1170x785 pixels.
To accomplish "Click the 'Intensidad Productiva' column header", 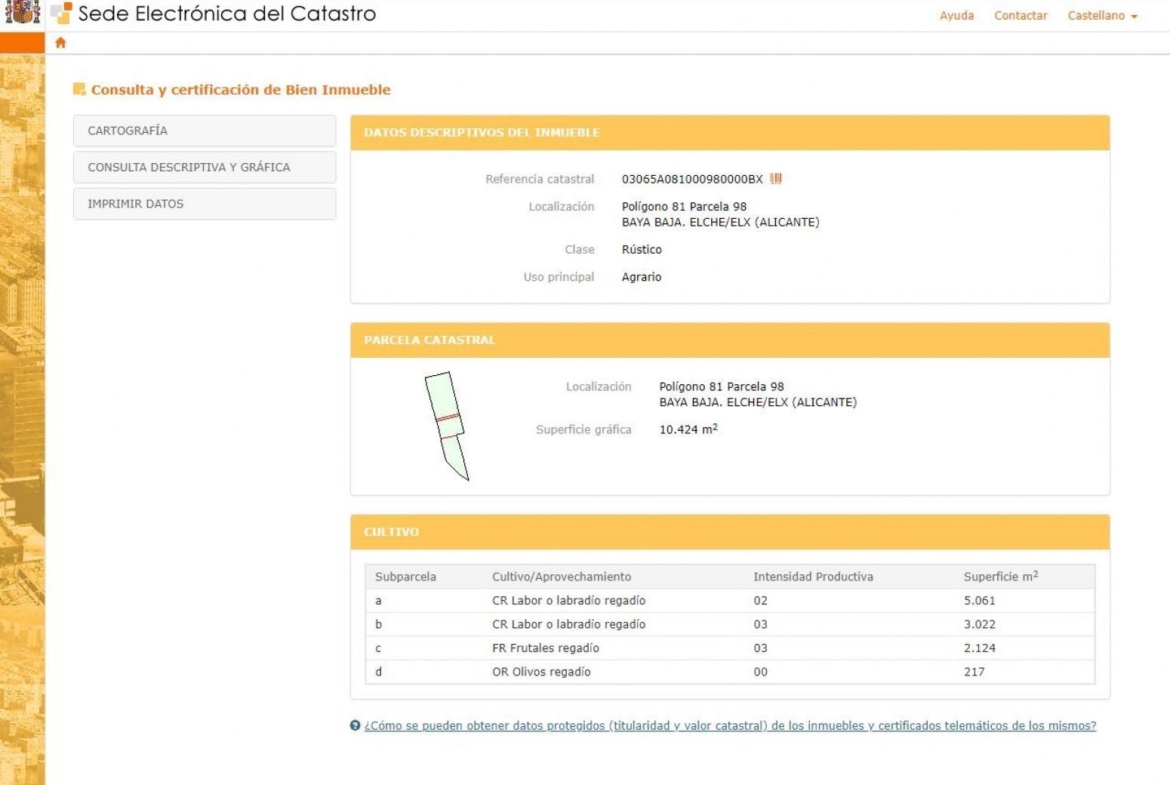I will click(x=812, y=577).
